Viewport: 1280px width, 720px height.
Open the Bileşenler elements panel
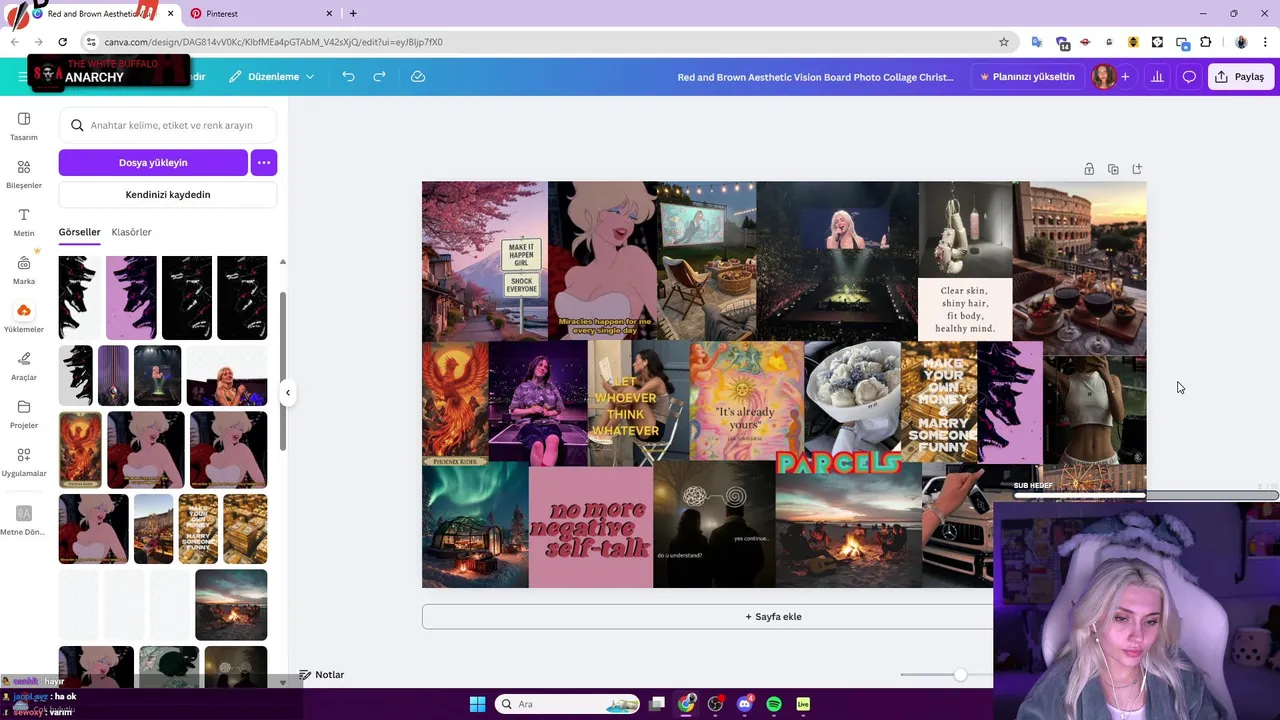[x=24, y=174]
